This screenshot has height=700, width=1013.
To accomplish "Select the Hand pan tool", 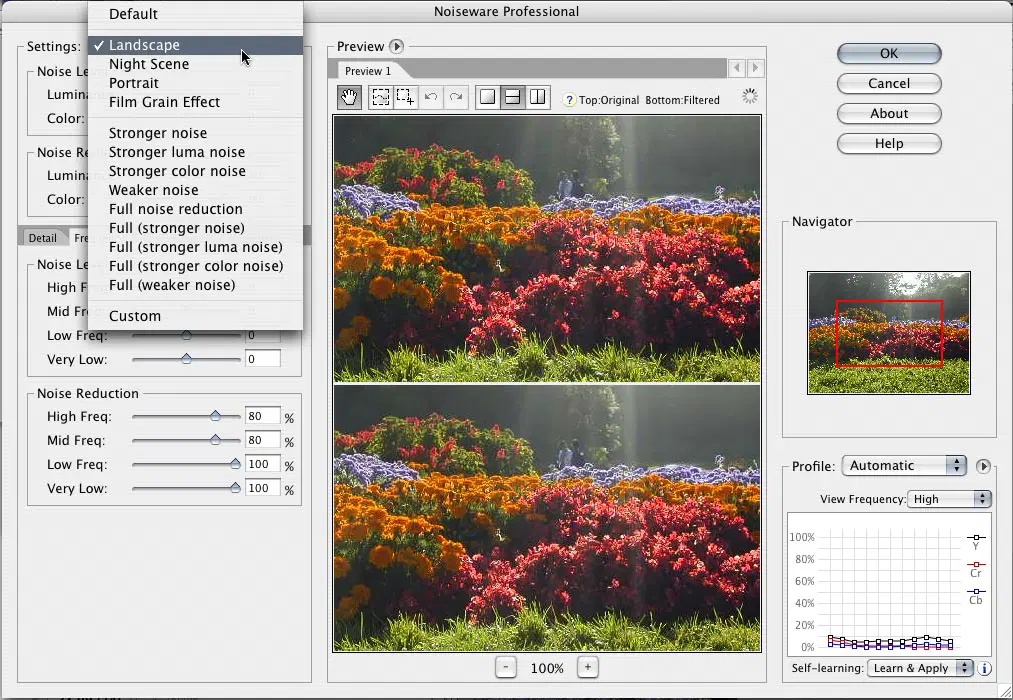I will coord(350,97).
